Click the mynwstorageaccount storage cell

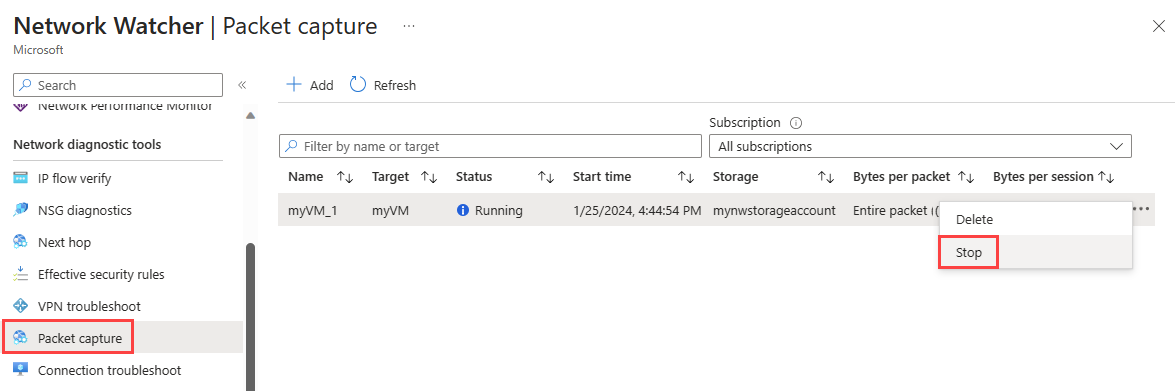coord(774,210)
